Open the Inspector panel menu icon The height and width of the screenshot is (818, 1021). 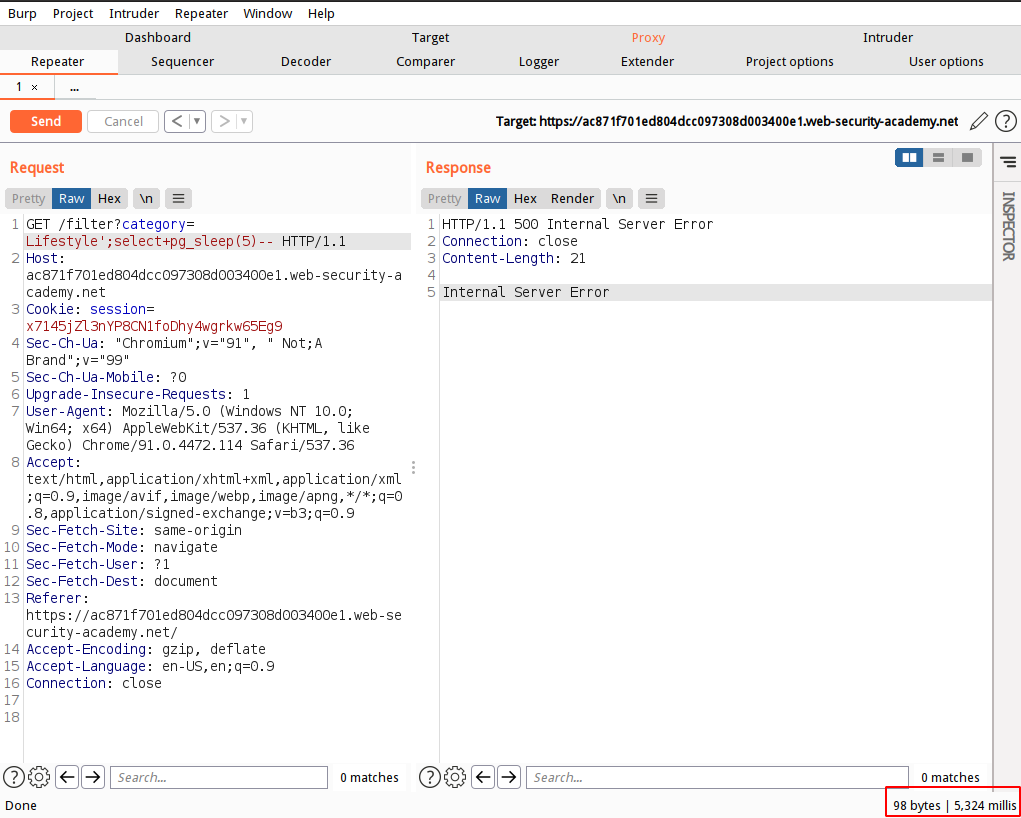[1007, 161]
